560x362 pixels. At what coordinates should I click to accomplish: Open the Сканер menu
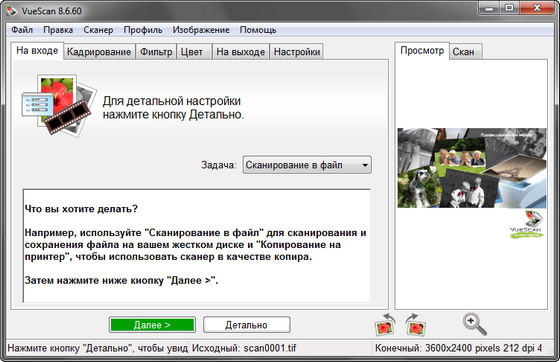coord(98,30)
